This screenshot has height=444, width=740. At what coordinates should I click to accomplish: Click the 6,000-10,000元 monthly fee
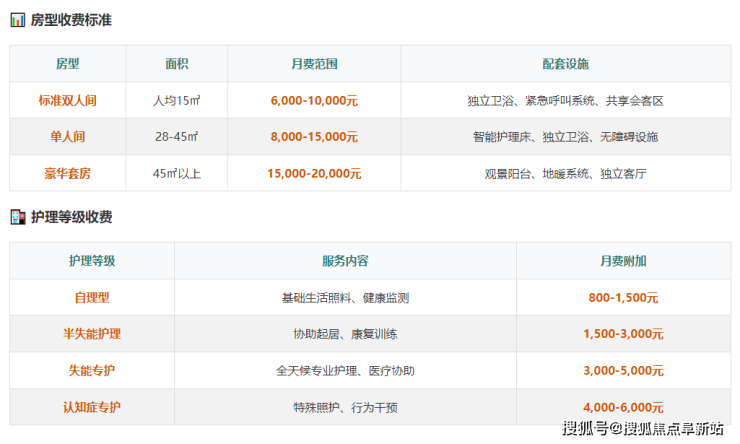coord(314,101)
